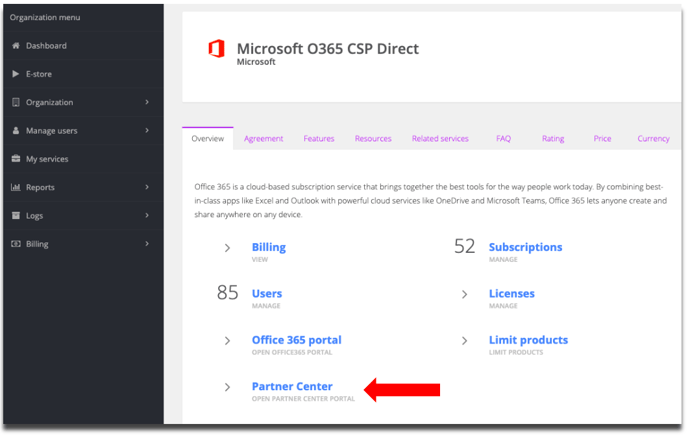The height and width of the screenshot is (435, 688).
Task: Open the Office 365 portal link
Action: (x=296, y=340)
